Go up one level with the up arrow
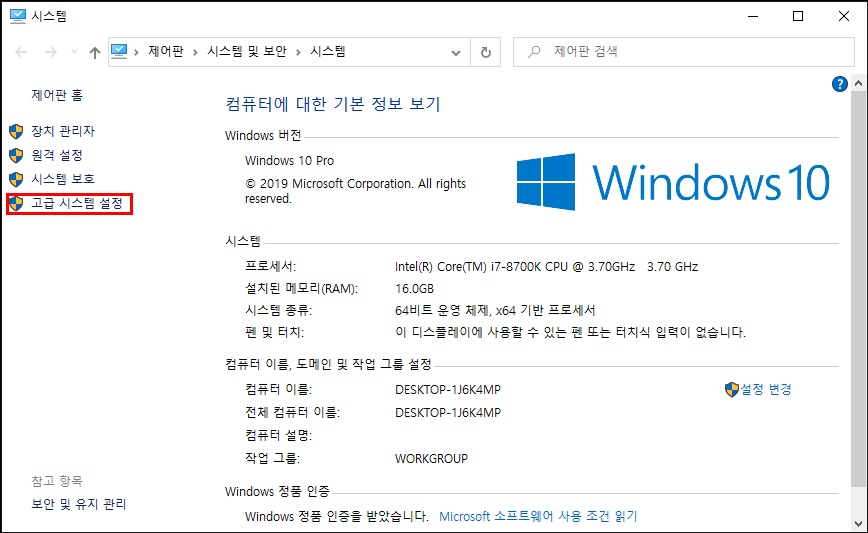868x533 pixels. (x=95, y=52)
